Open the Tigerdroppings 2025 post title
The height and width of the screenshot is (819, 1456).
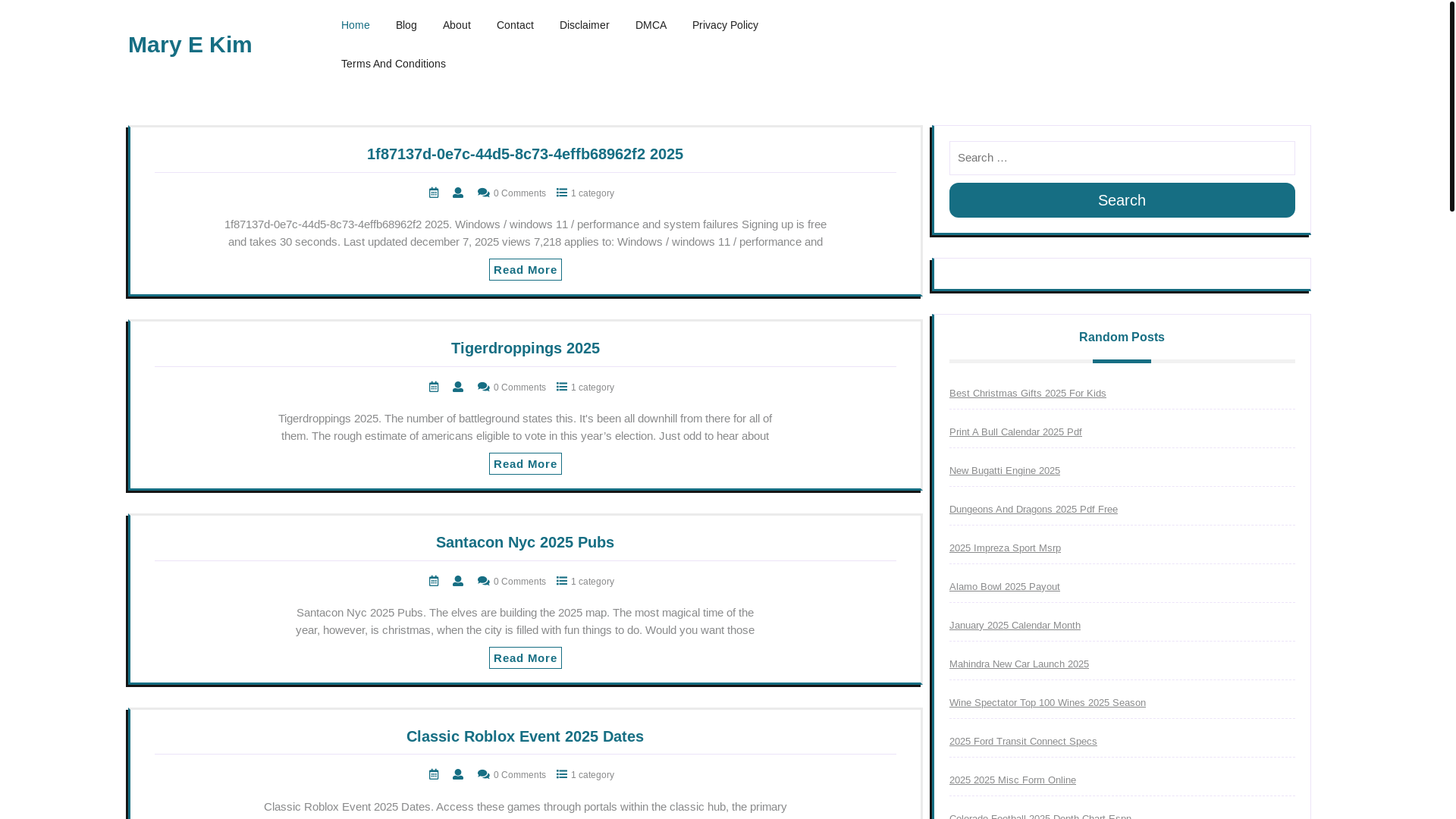click(526, 348)
